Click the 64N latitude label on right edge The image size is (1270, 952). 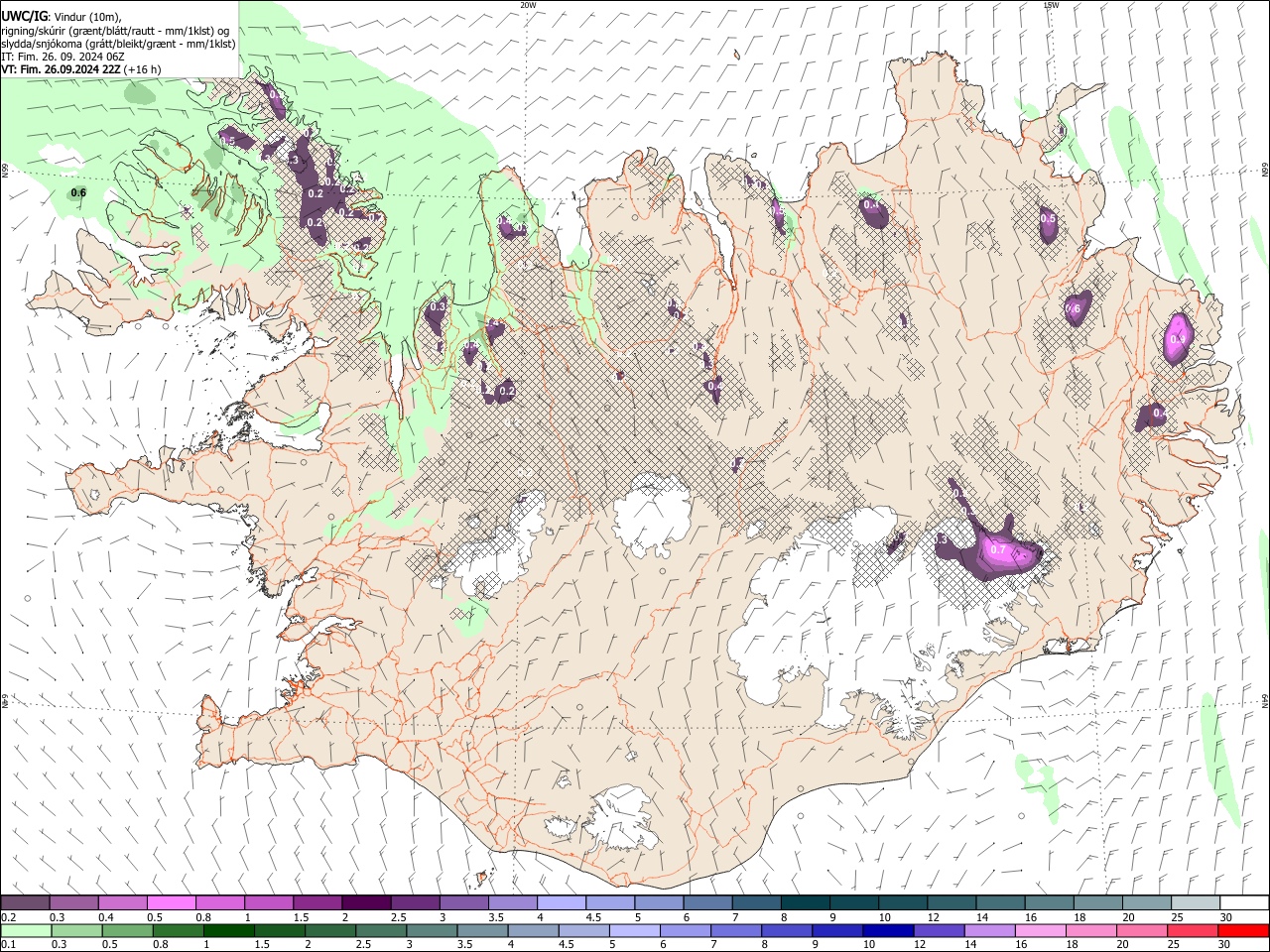1265,700
